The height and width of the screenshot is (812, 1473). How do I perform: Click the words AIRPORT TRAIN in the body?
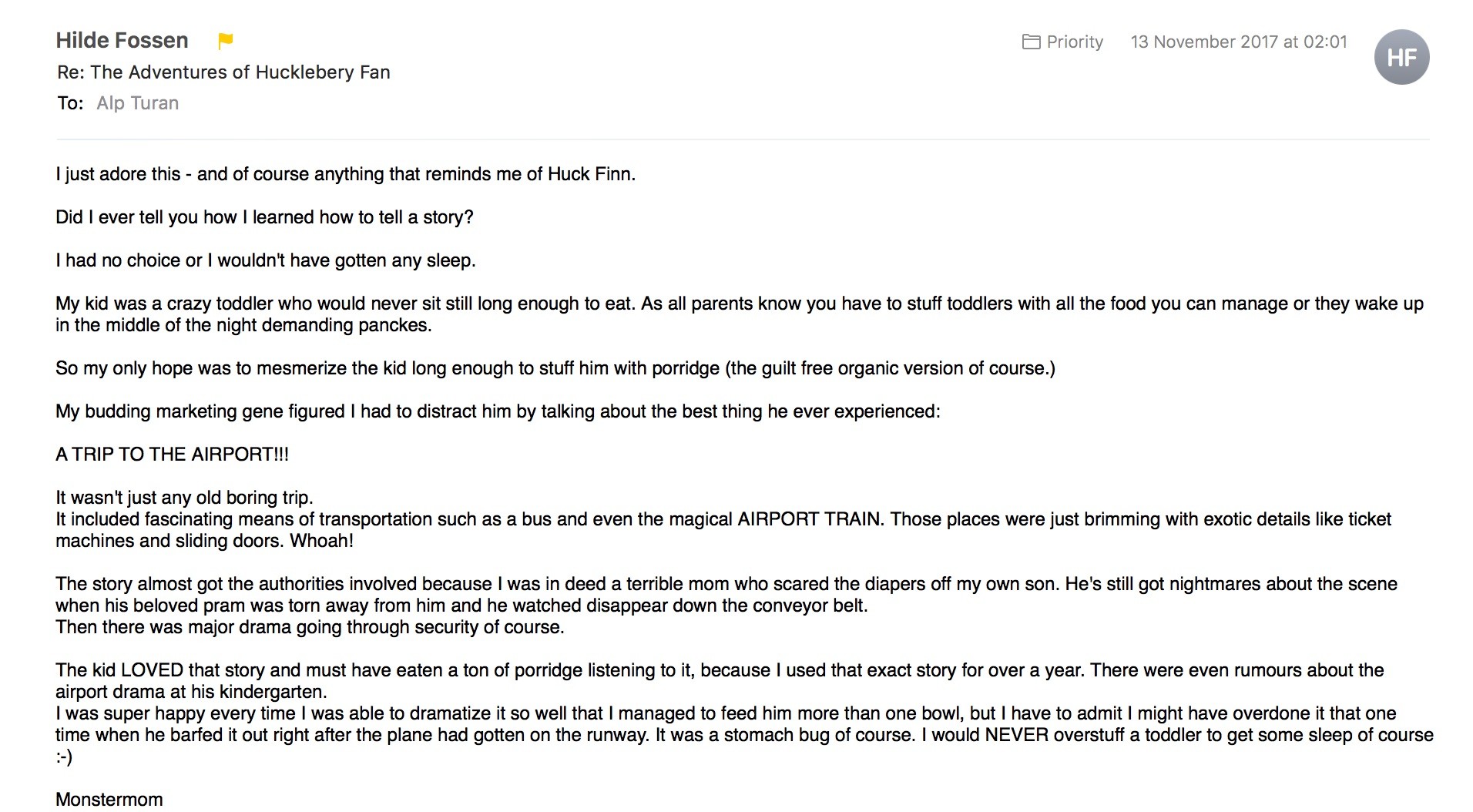point(809,519)
